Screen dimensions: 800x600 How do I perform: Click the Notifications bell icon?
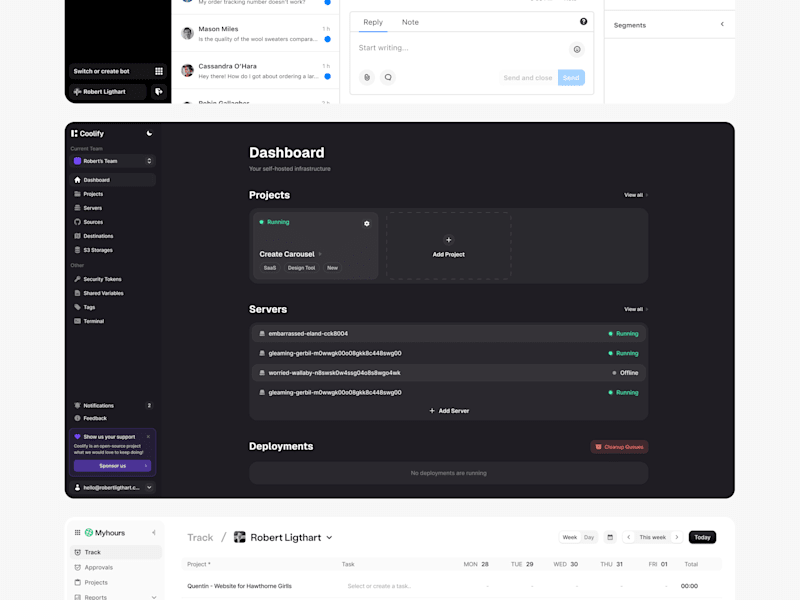78,405
